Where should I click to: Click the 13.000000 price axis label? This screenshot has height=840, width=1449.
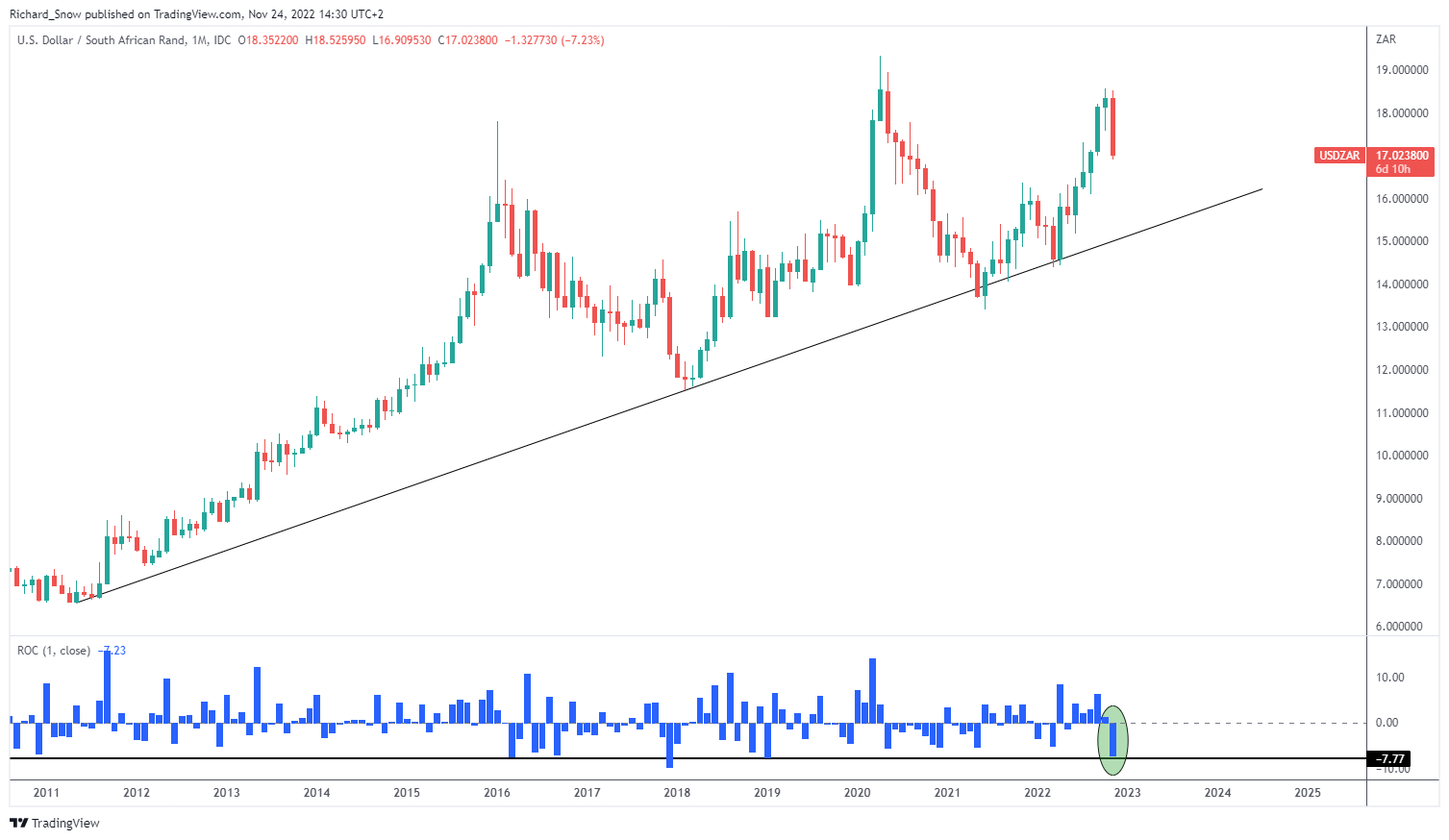pos(1401,327)
